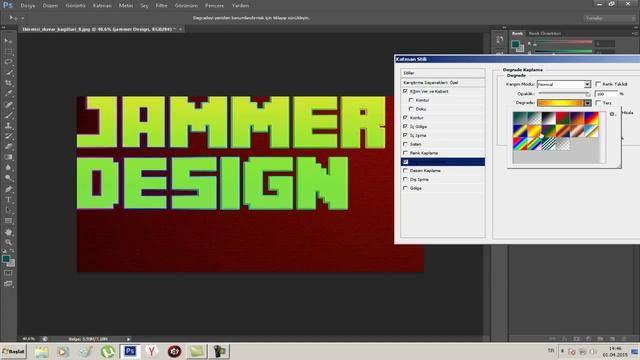Screen dimensions: 640x360
Task: Open uTorrent from the taskbar
Action: tap(108, 351)
